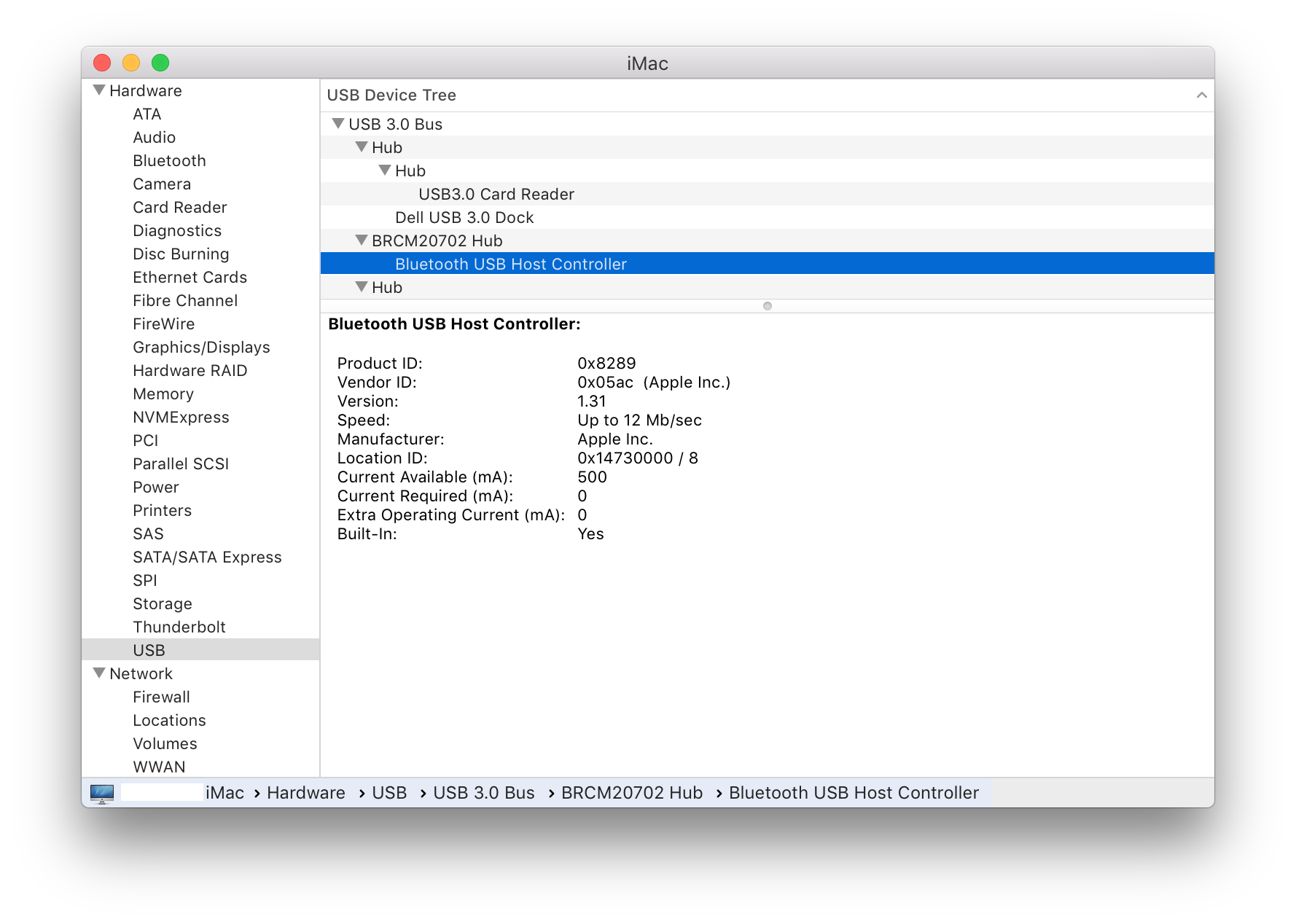Select Printers in the sidebar

pos(200,511)
